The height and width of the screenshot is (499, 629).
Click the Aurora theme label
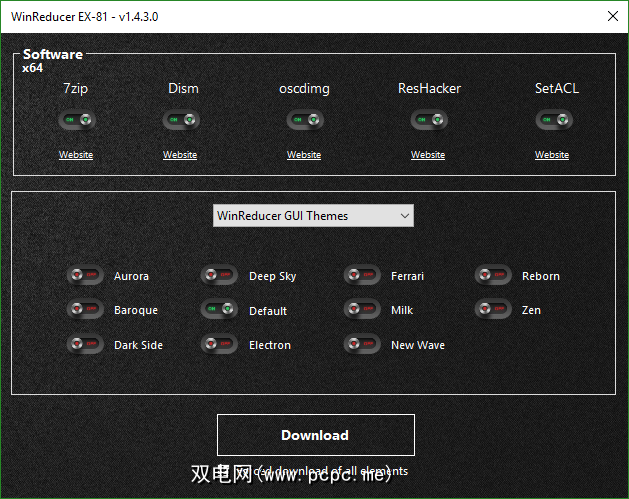pyautogui.click(x=131, y=276)
